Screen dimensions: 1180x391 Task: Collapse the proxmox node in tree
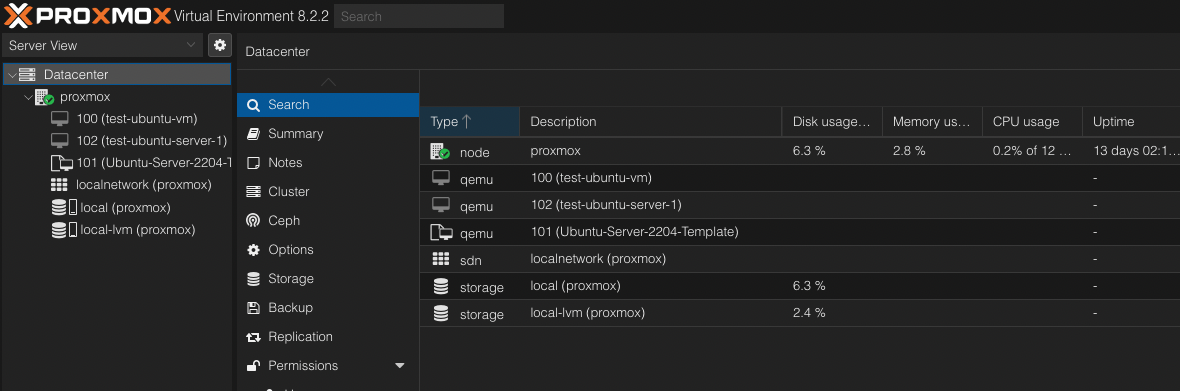click(x=28, y=97)
